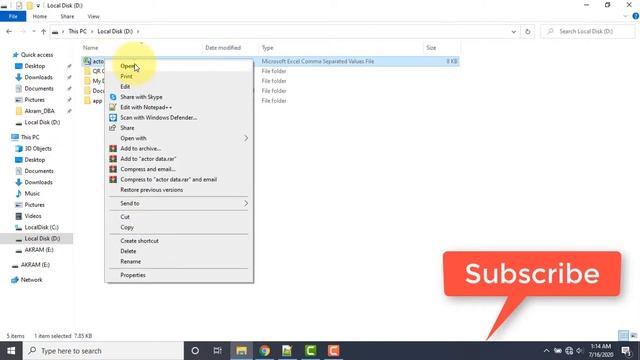Open the File ribbon tab
Viewport: 640px width, 360px height.
pos(13,16)
